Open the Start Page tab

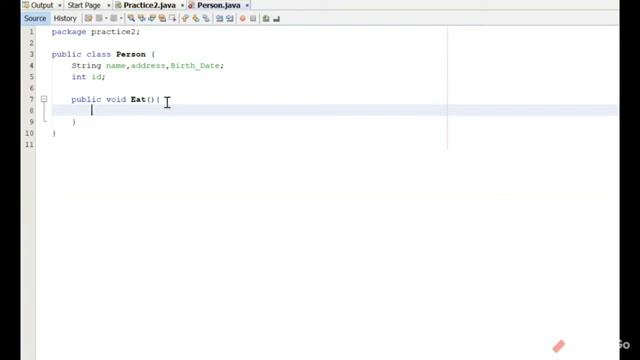[x=84, y=5]
